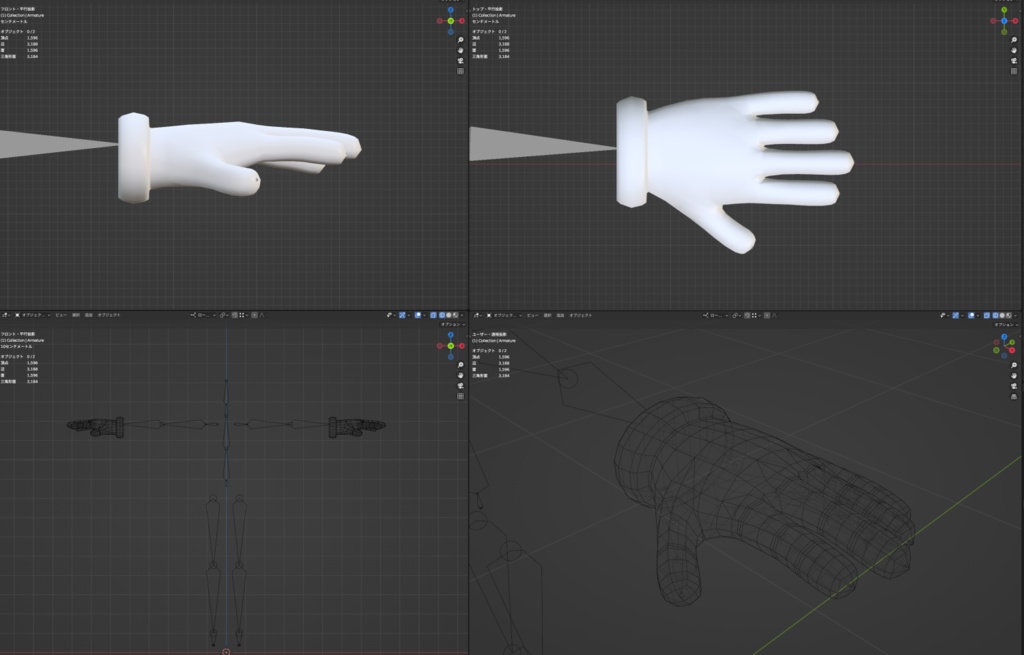Click the green Y axis atop the top-right viewport gizmo
Viewport: 1024px width, 655px height.
[x=1004, y=10]
